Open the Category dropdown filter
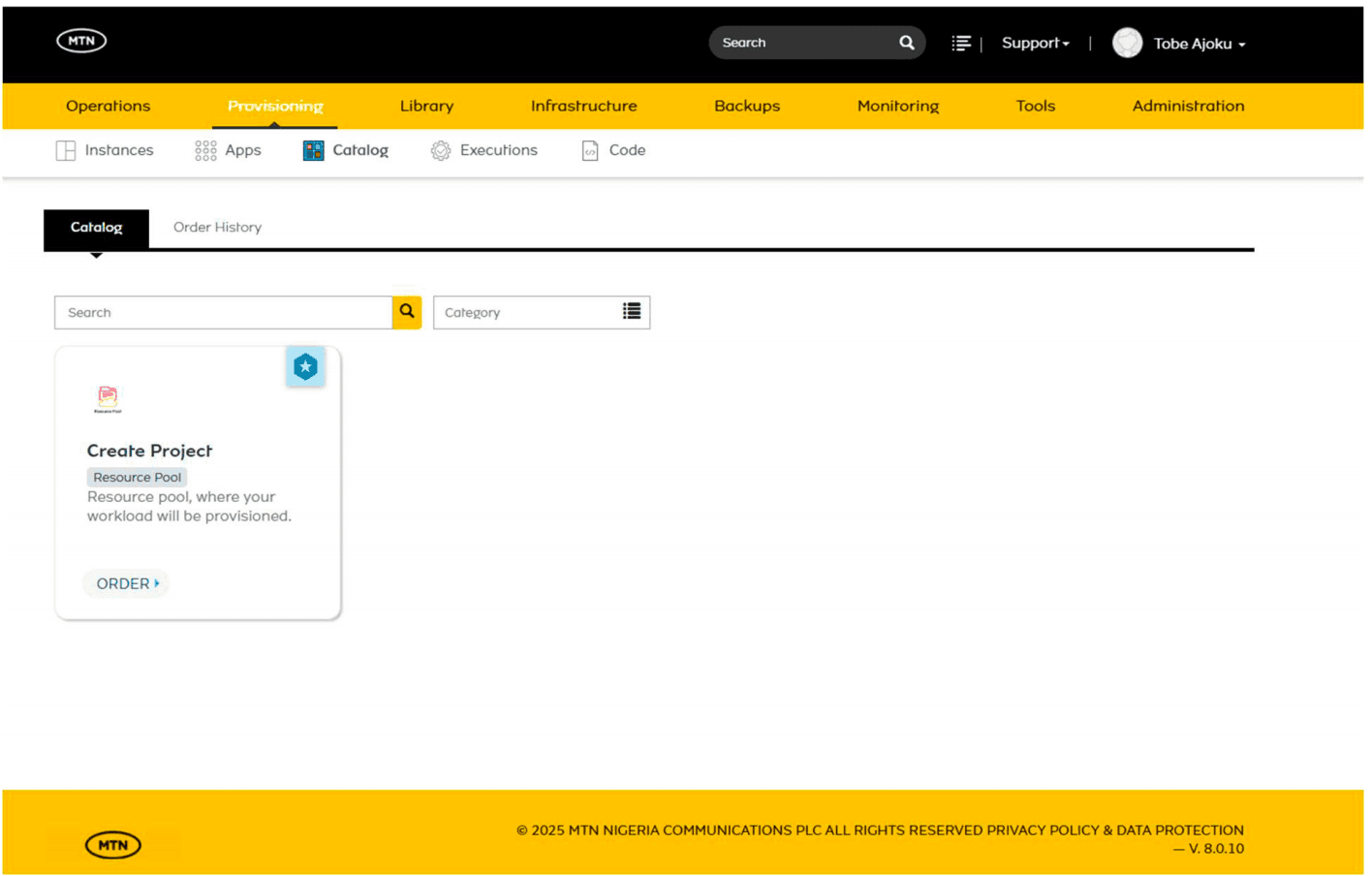 pos(542,312)
